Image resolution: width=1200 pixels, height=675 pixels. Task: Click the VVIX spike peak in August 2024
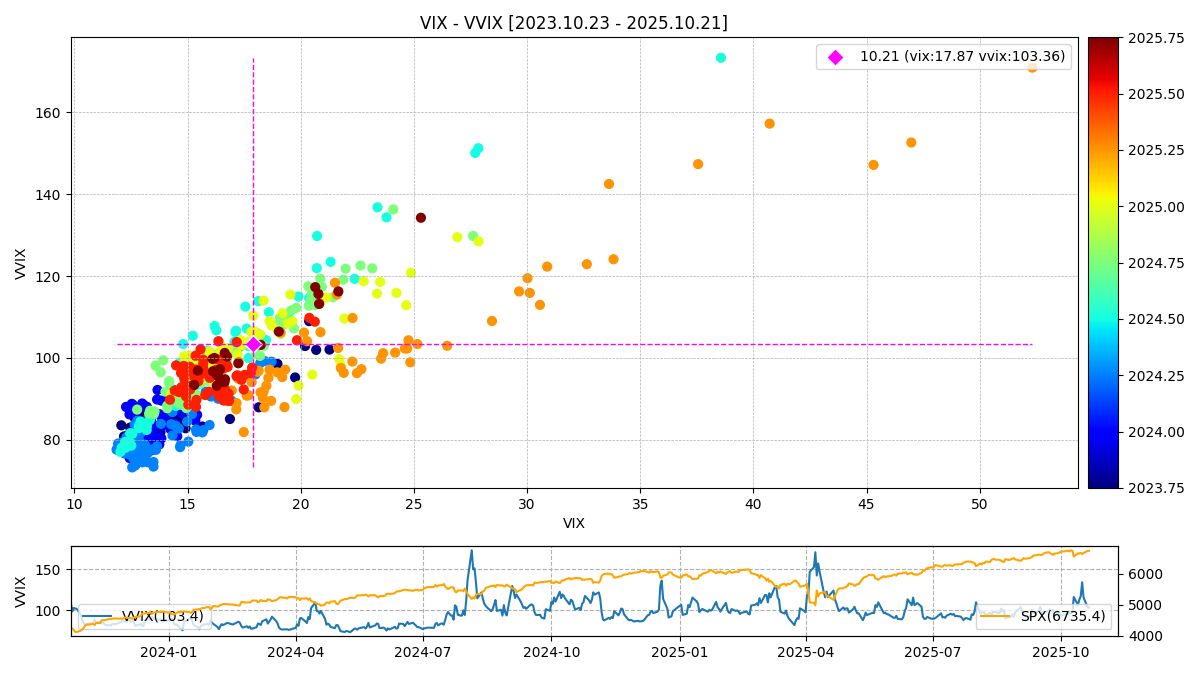(x=472, y=551)
